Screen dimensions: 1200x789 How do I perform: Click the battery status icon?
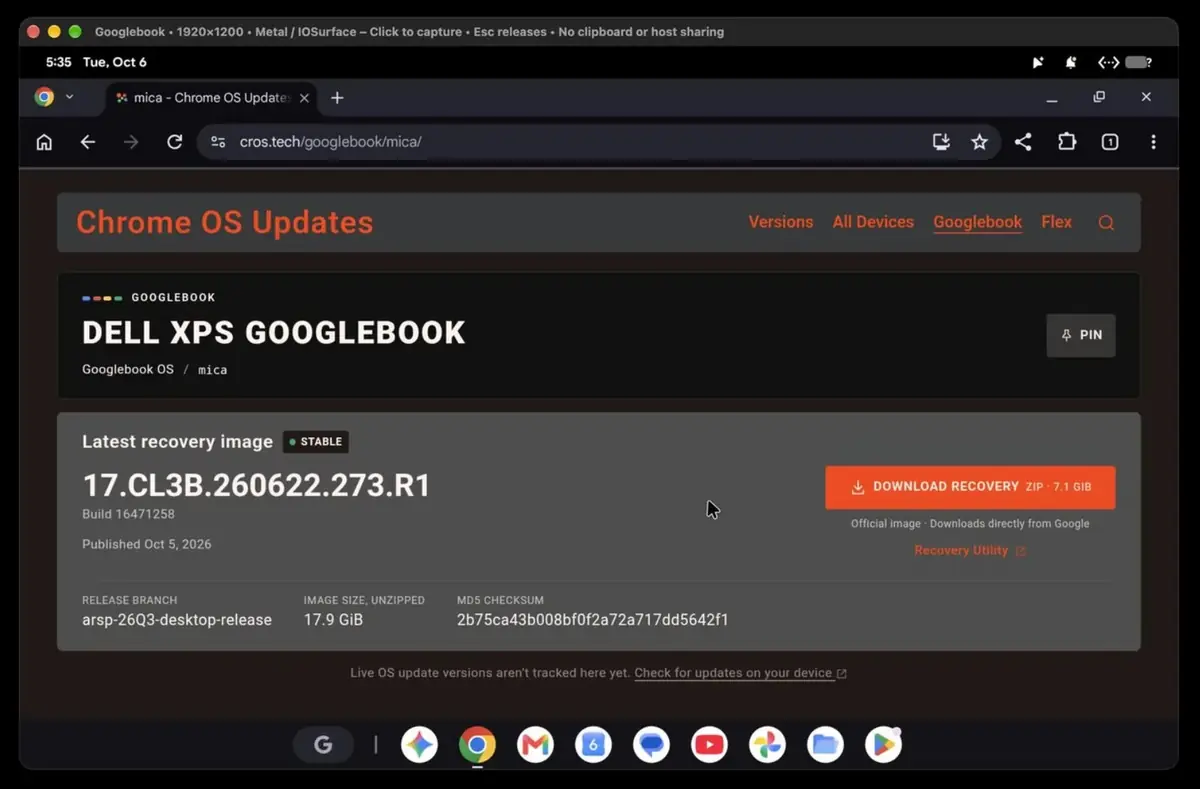pos(1139,62)
